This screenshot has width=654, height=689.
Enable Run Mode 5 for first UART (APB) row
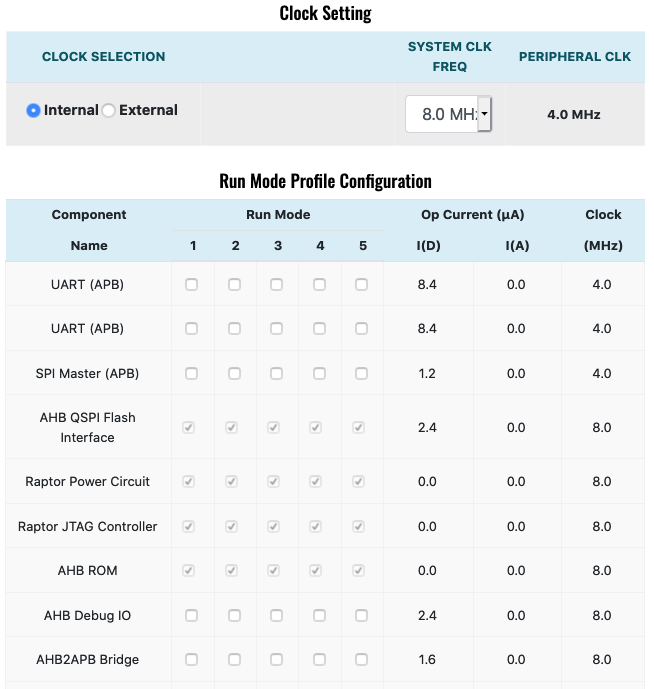(361, 285)
